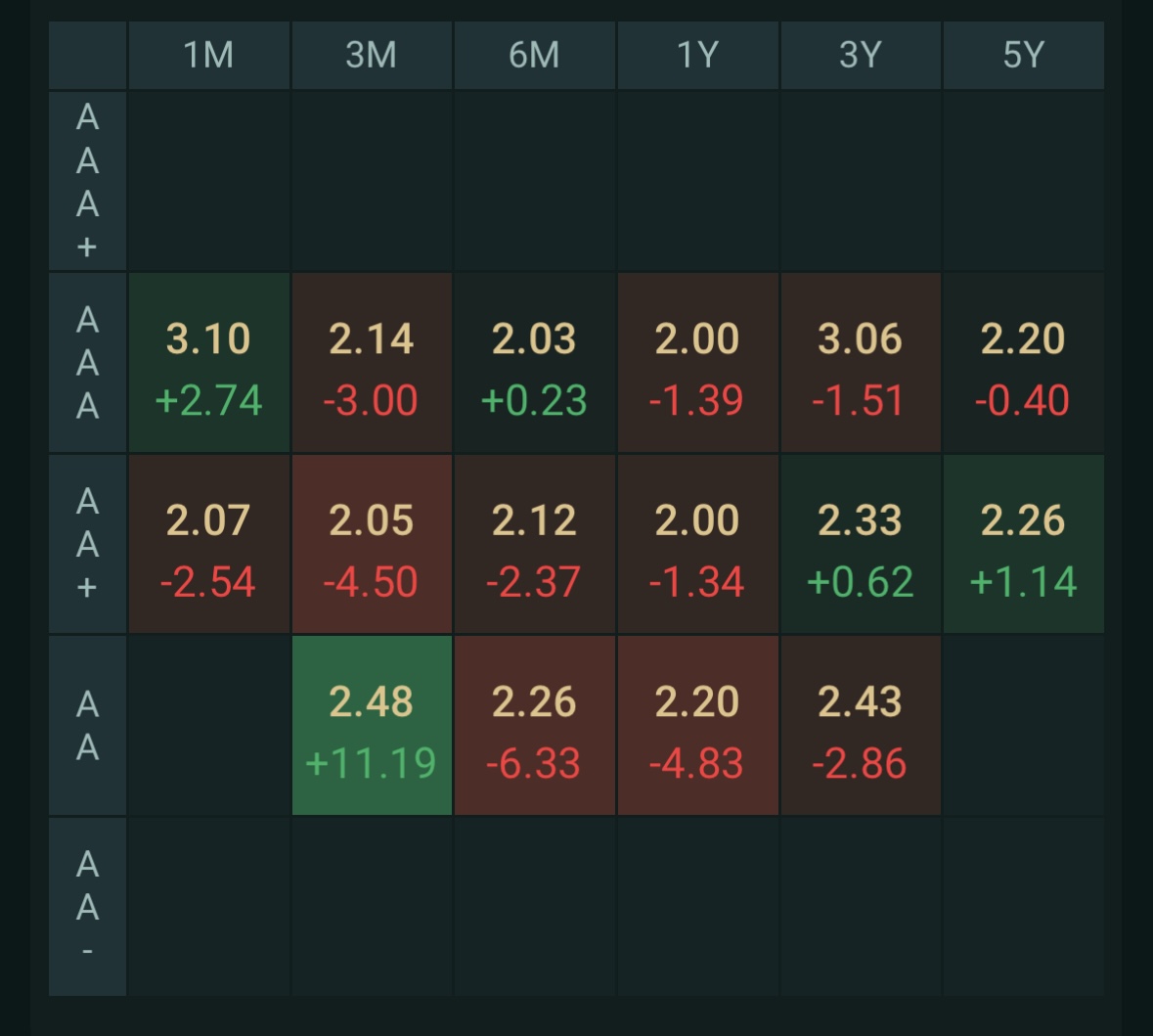Open the AA 6M cell showing -6.33

tap(534, 726)
